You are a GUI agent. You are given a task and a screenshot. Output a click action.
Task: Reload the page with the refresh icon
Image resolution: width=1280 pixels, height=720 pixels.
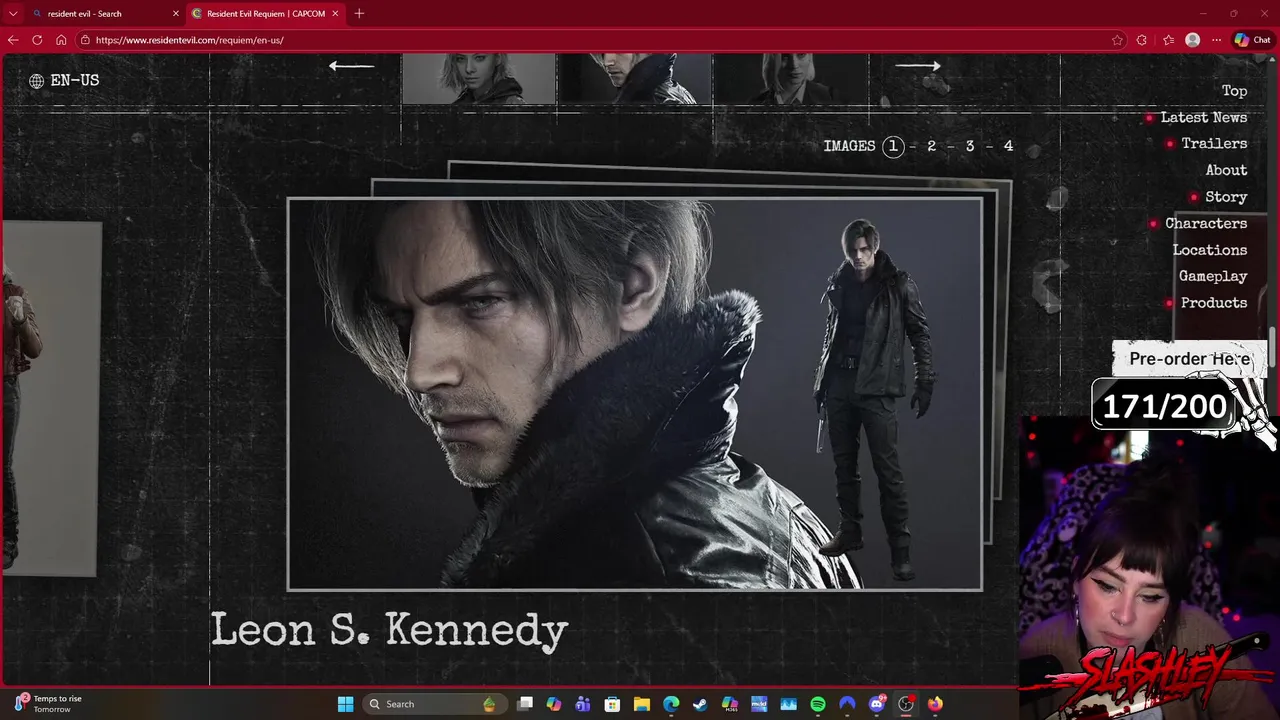point(37,40)
